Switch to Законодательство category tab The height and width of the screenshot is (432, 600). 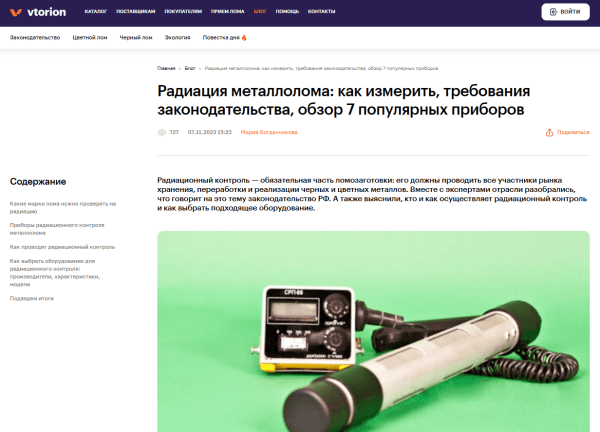pyautogui.click(x=35, y=37)
